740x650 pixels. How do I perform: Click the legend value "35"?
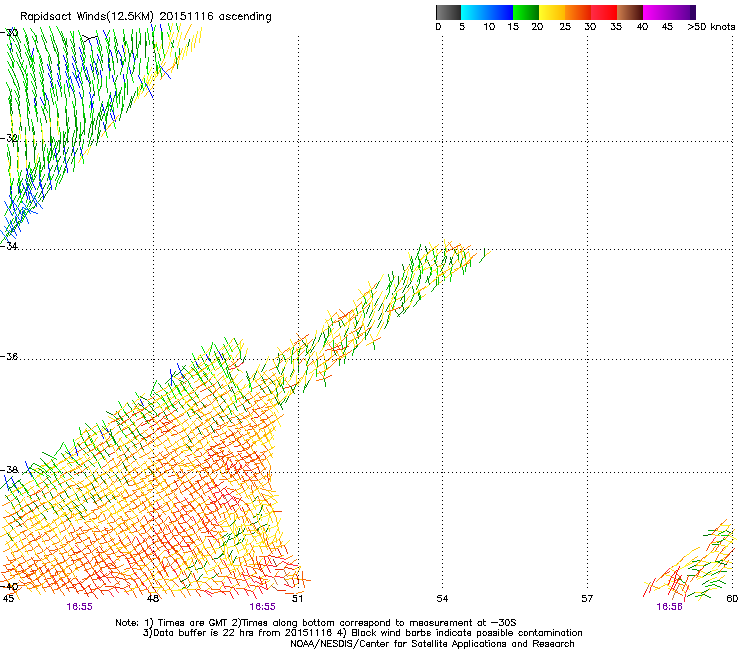point(616,27)
